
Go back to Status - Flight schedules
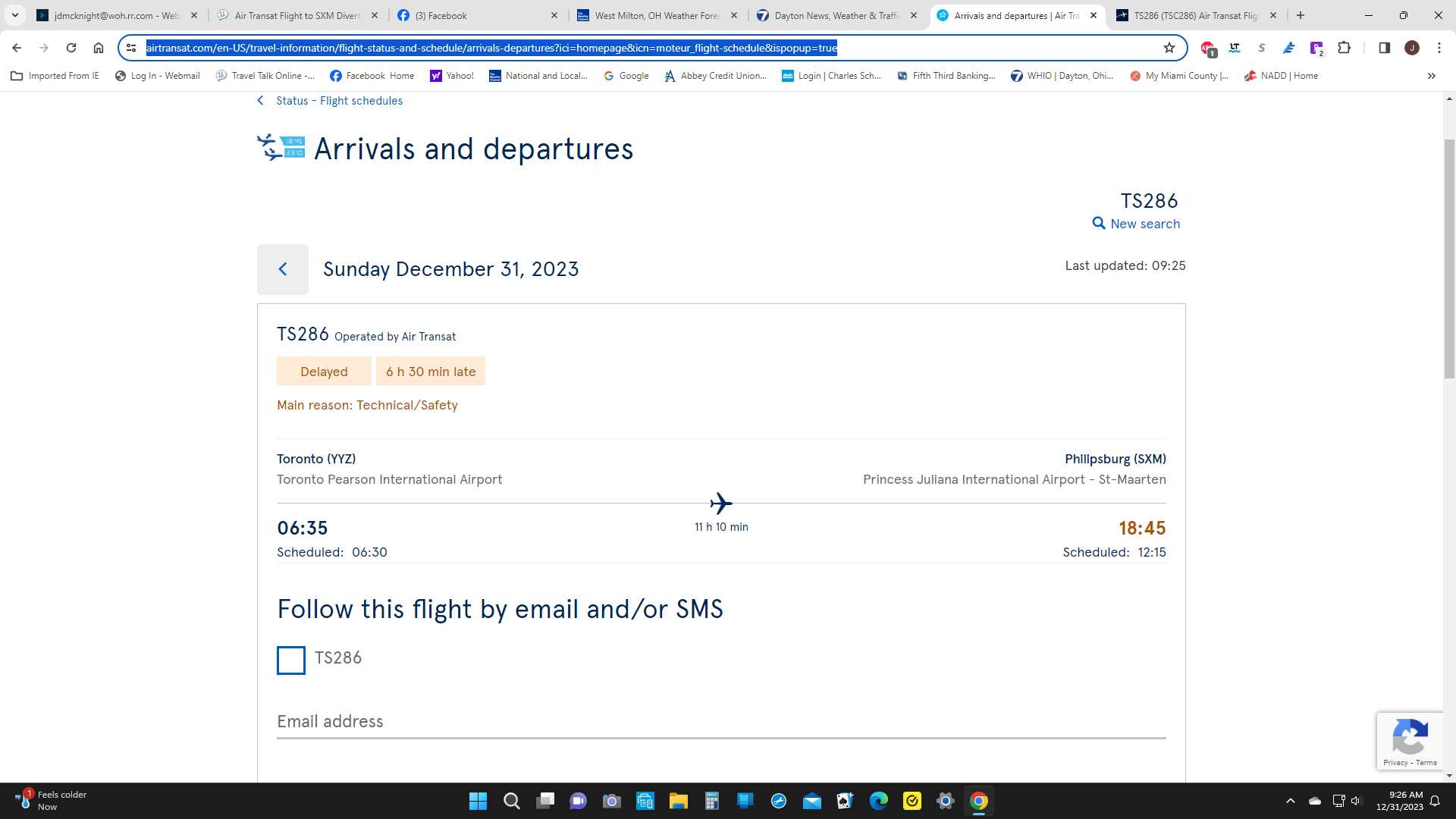click(339, 101)
